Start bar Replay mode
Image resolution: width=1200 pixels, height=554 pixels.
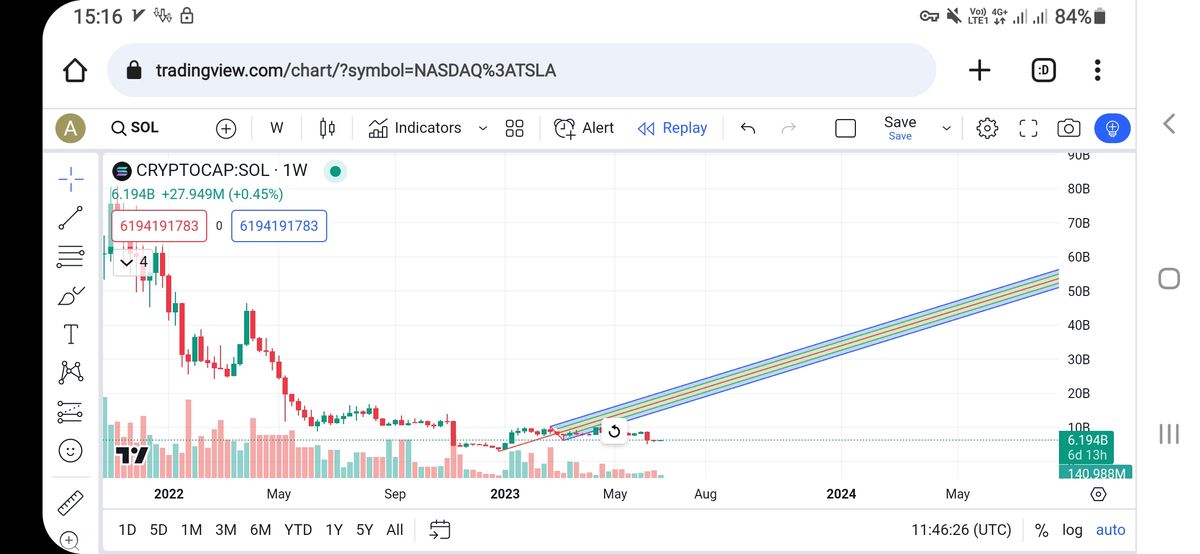click(673, 128)
